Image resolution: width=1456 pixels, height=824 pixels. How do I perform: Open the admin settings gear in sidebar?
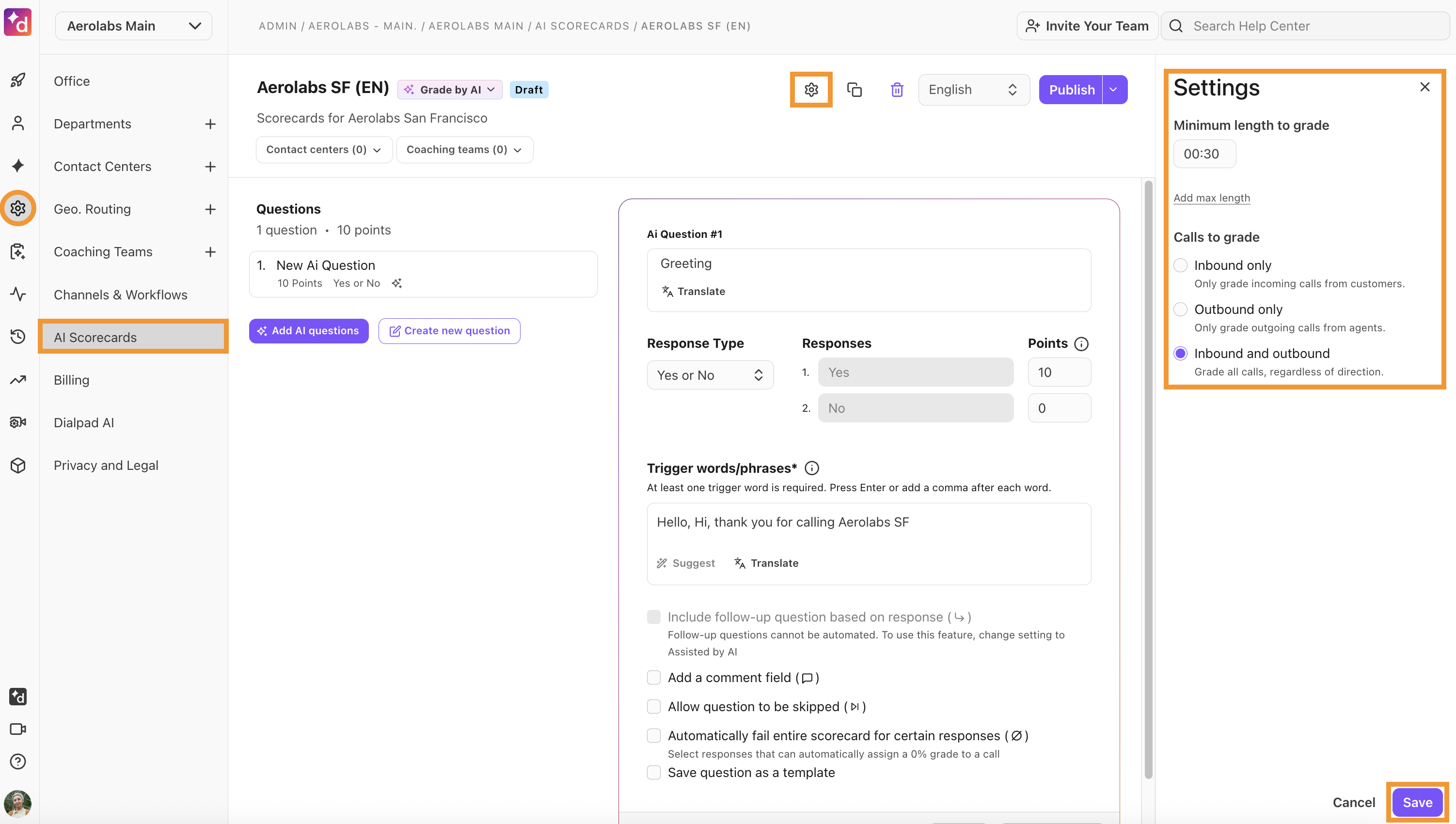tap(18, 208)
